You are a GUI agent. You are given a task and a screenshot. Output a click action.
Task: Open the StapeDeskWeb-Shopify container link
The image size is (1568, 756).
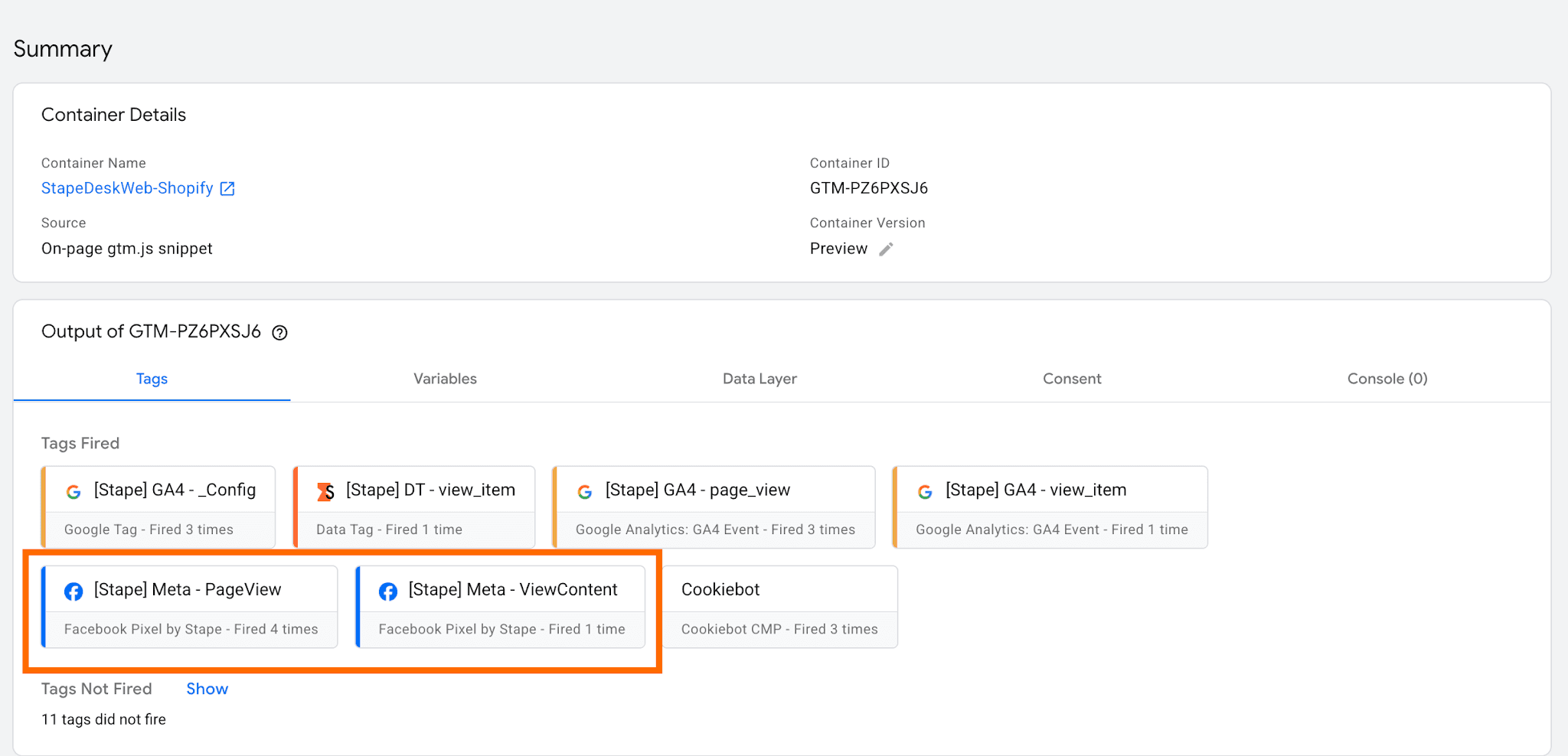tap(127, 188)
